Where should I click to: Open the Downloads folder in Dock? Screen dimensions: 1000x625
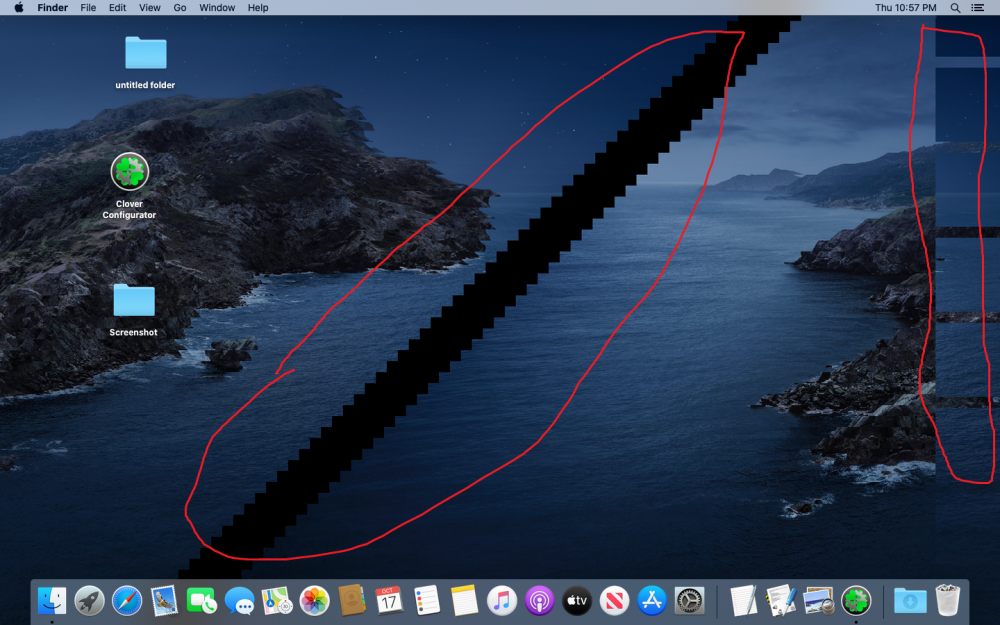910,601
